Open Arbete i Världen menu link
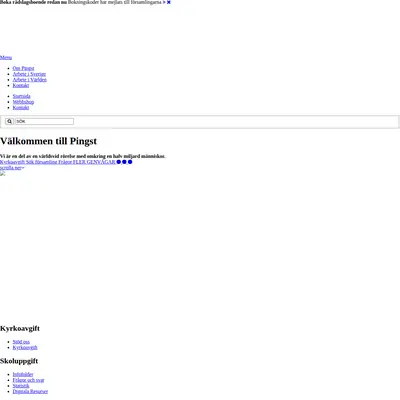Screen dimensions: 400x400 (x=30, y=80)
